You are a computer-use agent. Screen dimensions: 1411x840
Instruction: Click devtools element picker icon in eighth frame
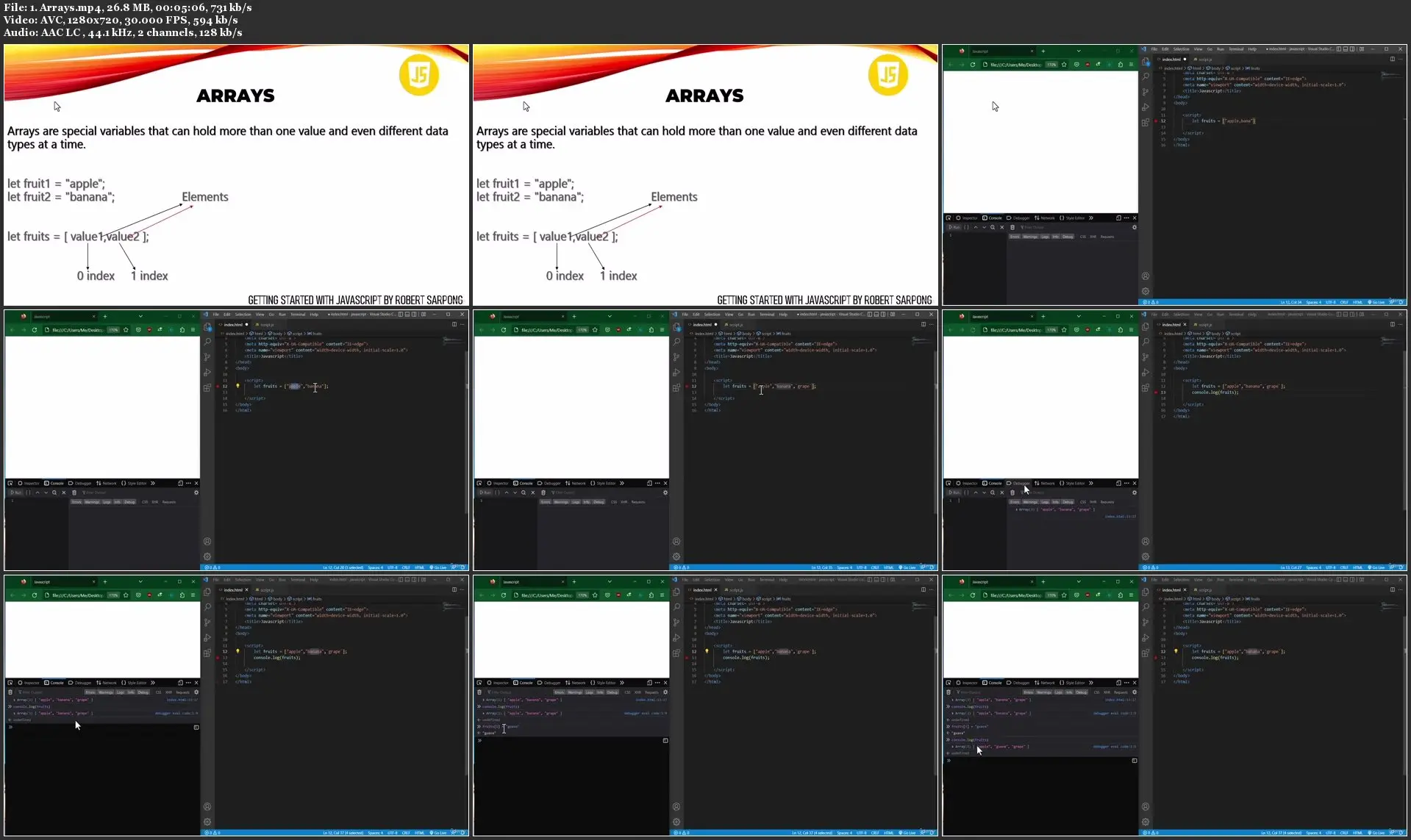(x=479, y=683)
